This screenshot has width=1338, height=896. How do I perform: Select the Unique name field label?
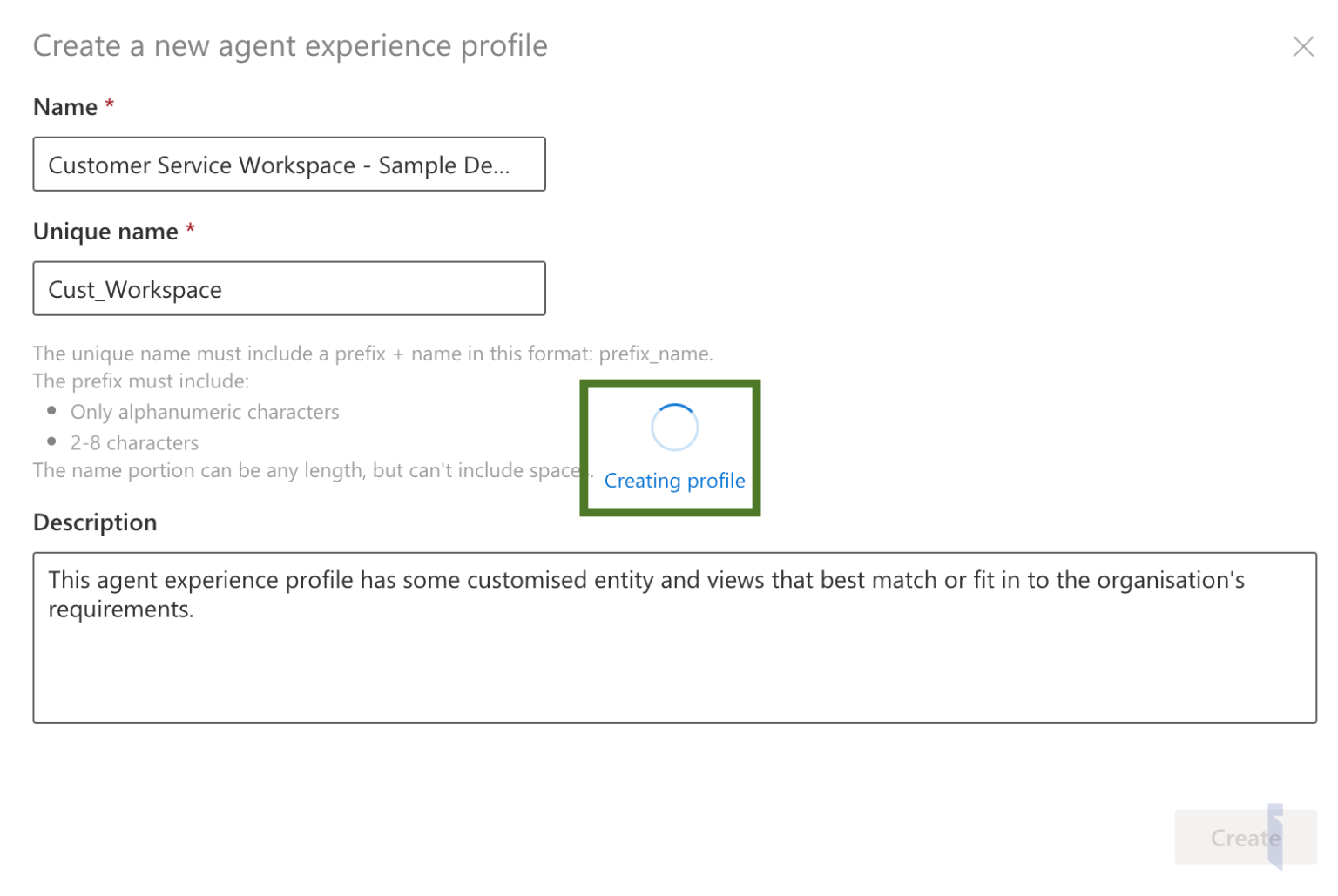point(105,232)
